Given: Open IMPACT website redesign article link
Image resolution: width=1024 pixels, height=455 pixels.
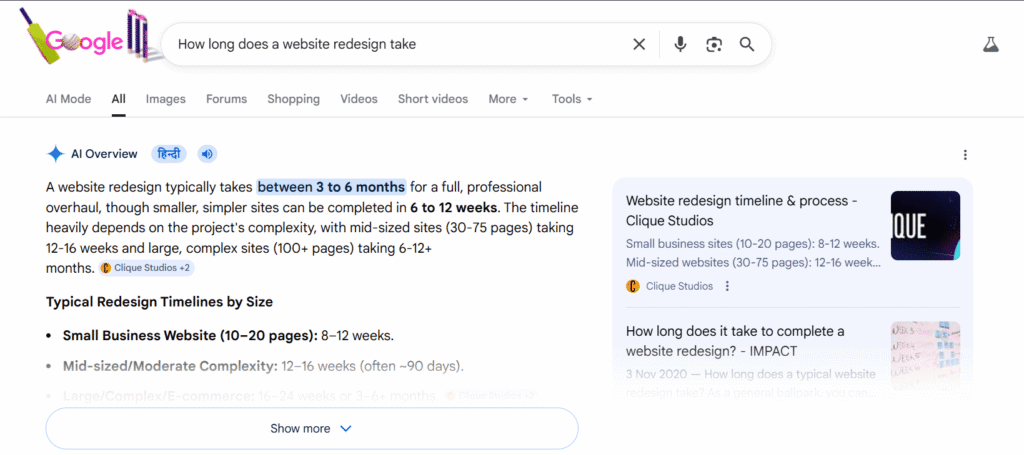Looking at the screenshot, I should [735, 341].
